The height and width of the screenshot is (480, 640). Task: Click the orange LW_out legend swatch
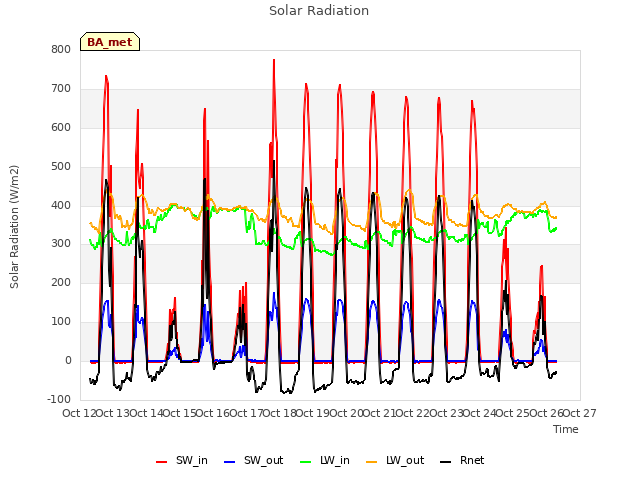pyautogui.click(x=372, y=462)
